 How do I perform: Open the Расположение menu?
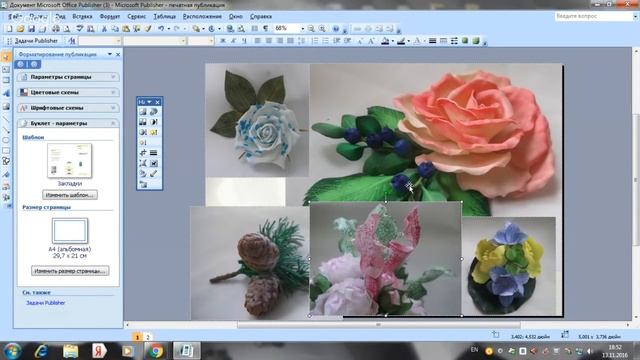[202, 17]
